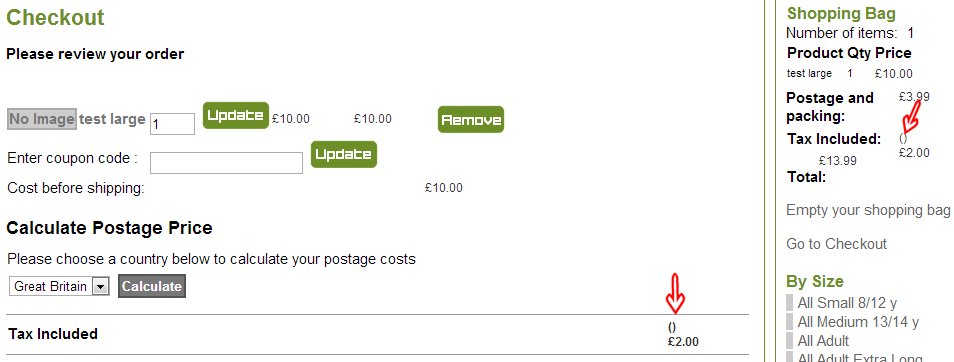Click the gray marker beside All Small
This screenshot has width=954, height=362.
(x=790, y=303)
